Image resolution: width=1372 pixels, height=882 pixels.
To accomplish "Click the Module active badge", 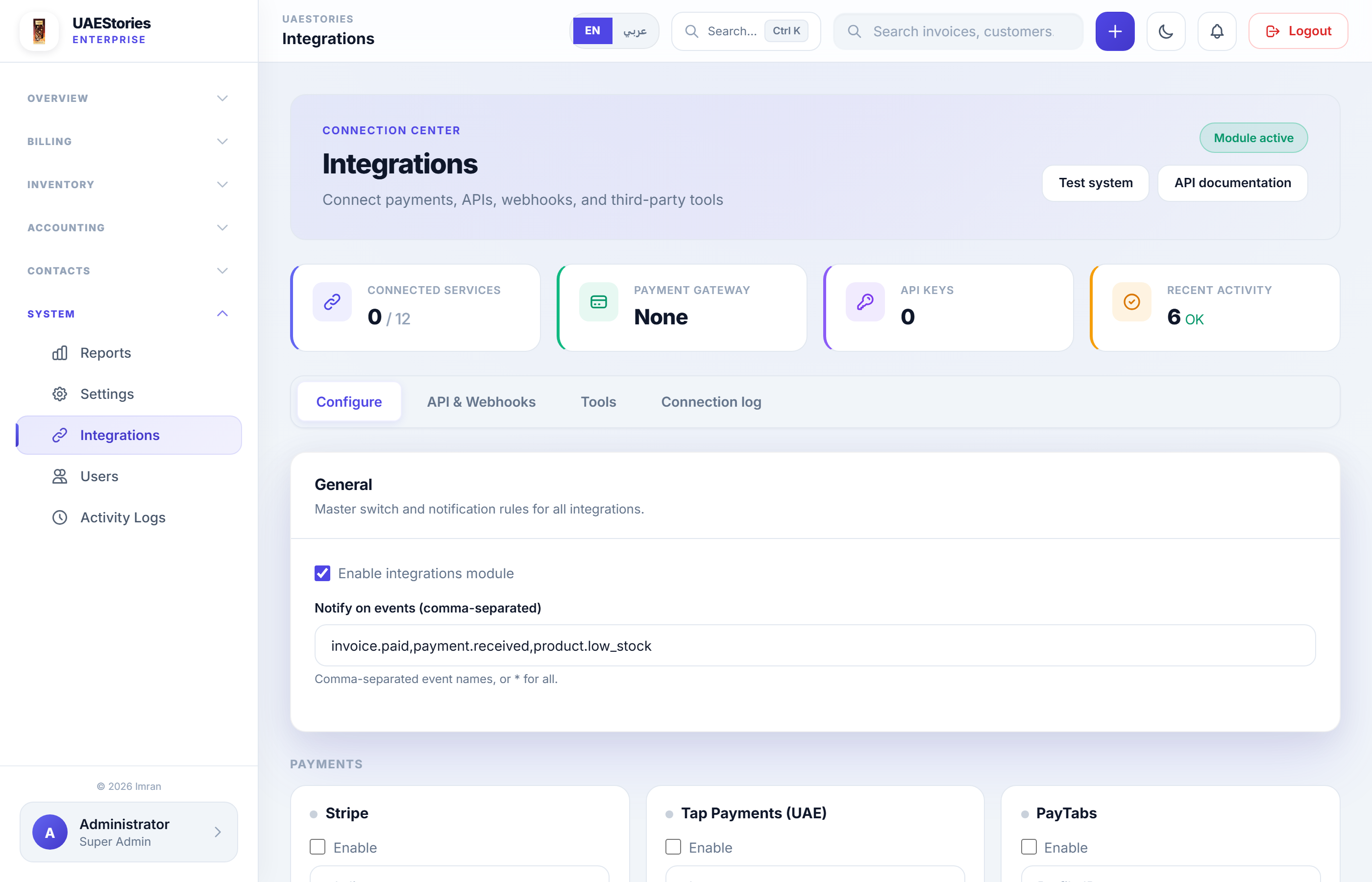I will click(1253, 138).
